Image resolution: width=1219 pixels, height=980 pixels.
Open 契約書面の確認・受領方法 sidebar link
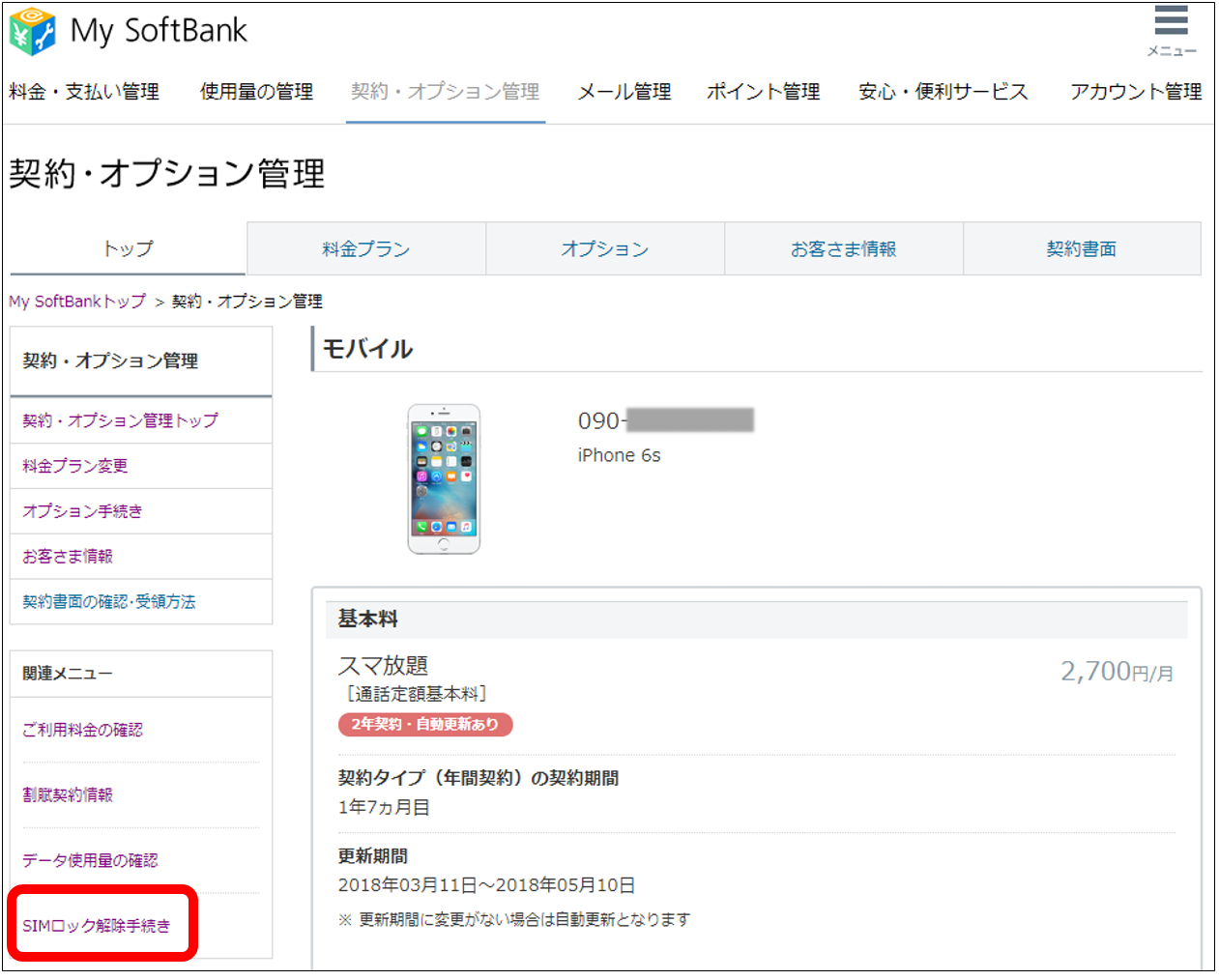[x=108, y=602]
